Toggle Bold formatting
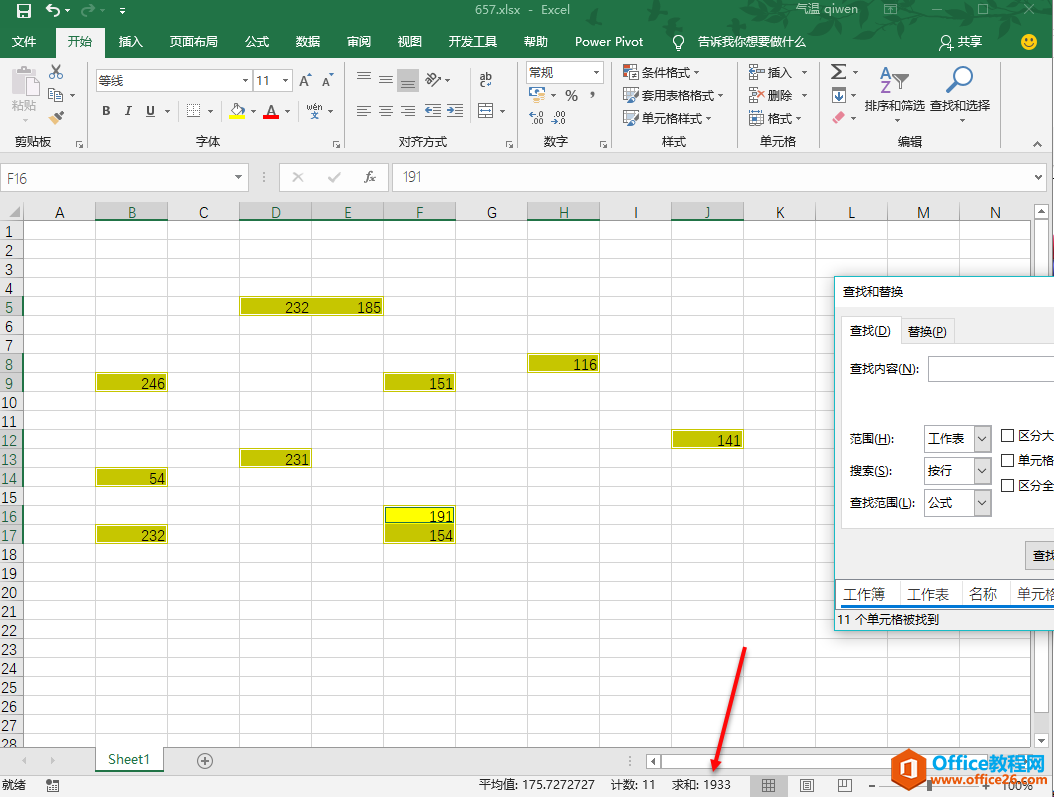1054x797 pixels. 106,111
